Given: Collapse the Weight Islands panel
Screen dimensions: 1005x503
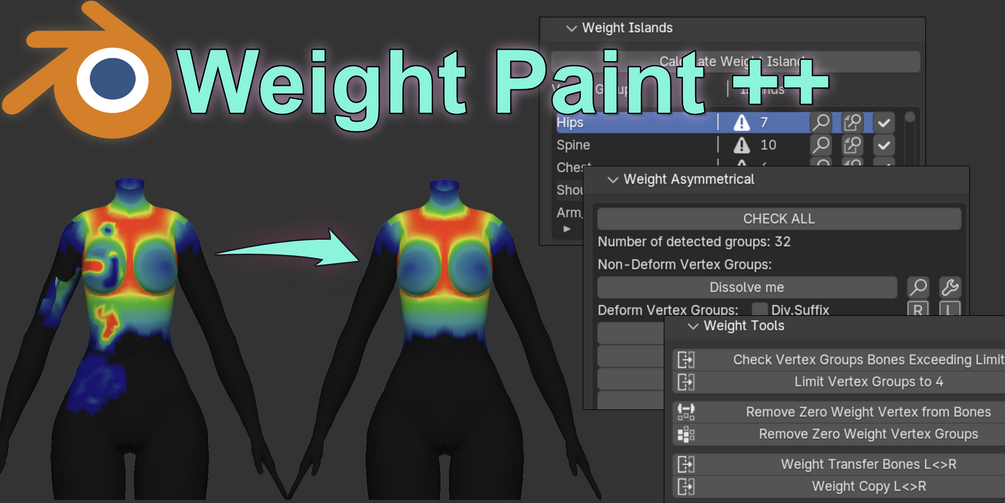Looking at the screenshot, I should tap(570, 28).
